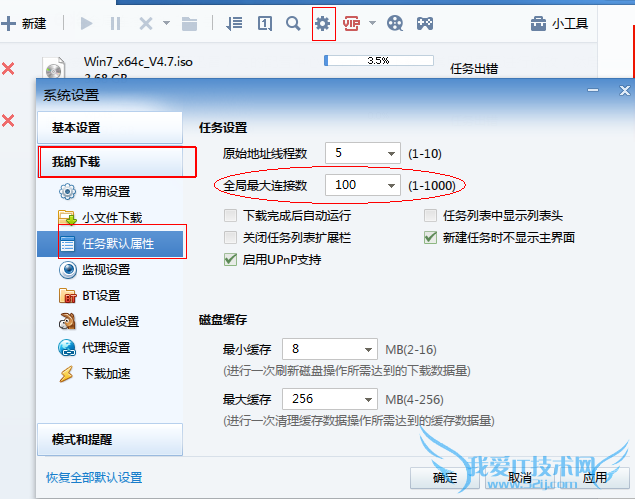The height and width of the screenshot is (499, 635).
Task: Click the 取消 button
Action: [x=520, y=478]
